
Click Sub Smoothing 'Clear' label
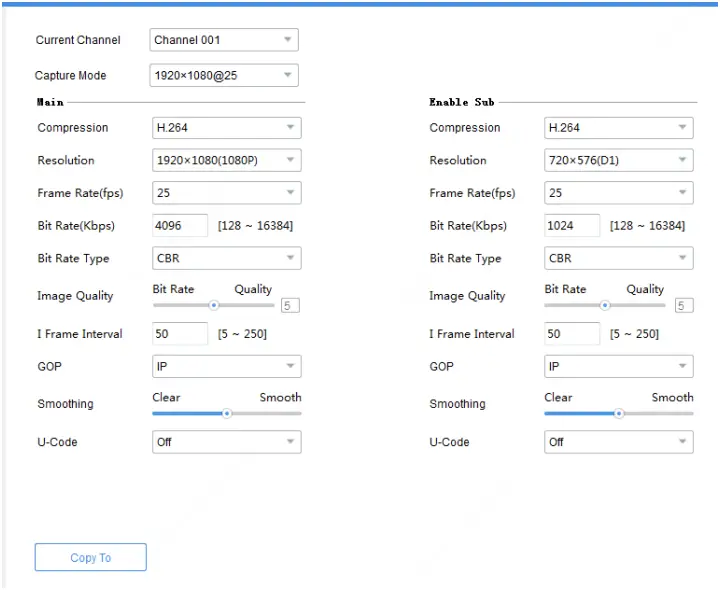[558, 397]
